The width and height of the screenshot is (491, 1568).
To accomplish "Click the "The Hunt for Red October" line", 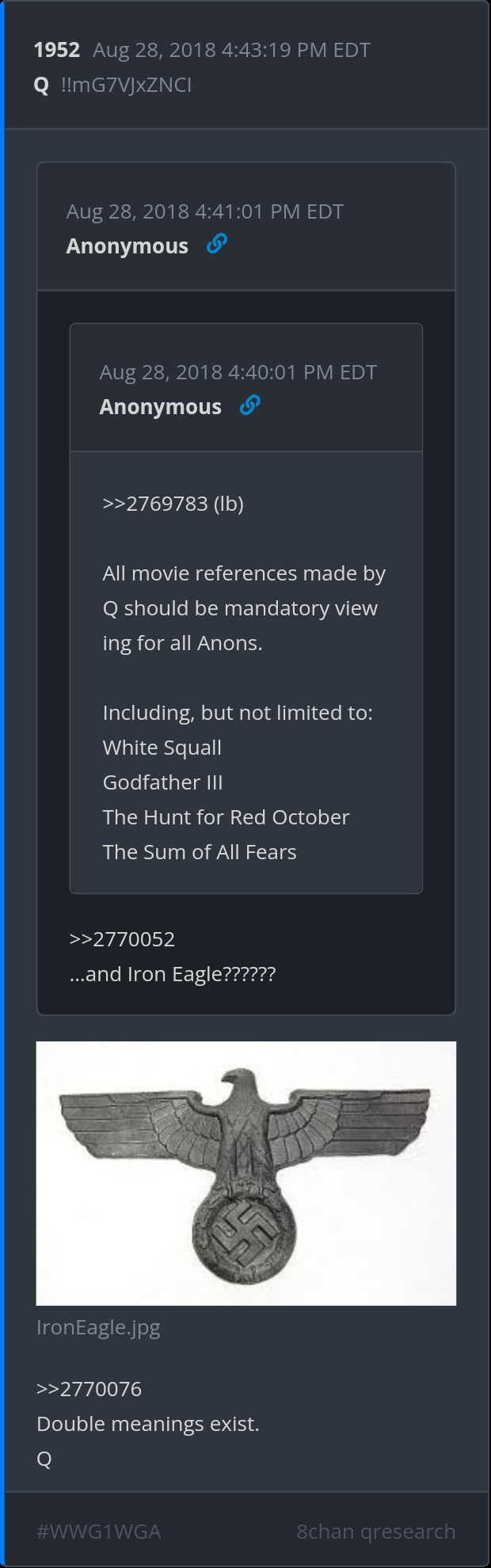I will click(226, 817).
